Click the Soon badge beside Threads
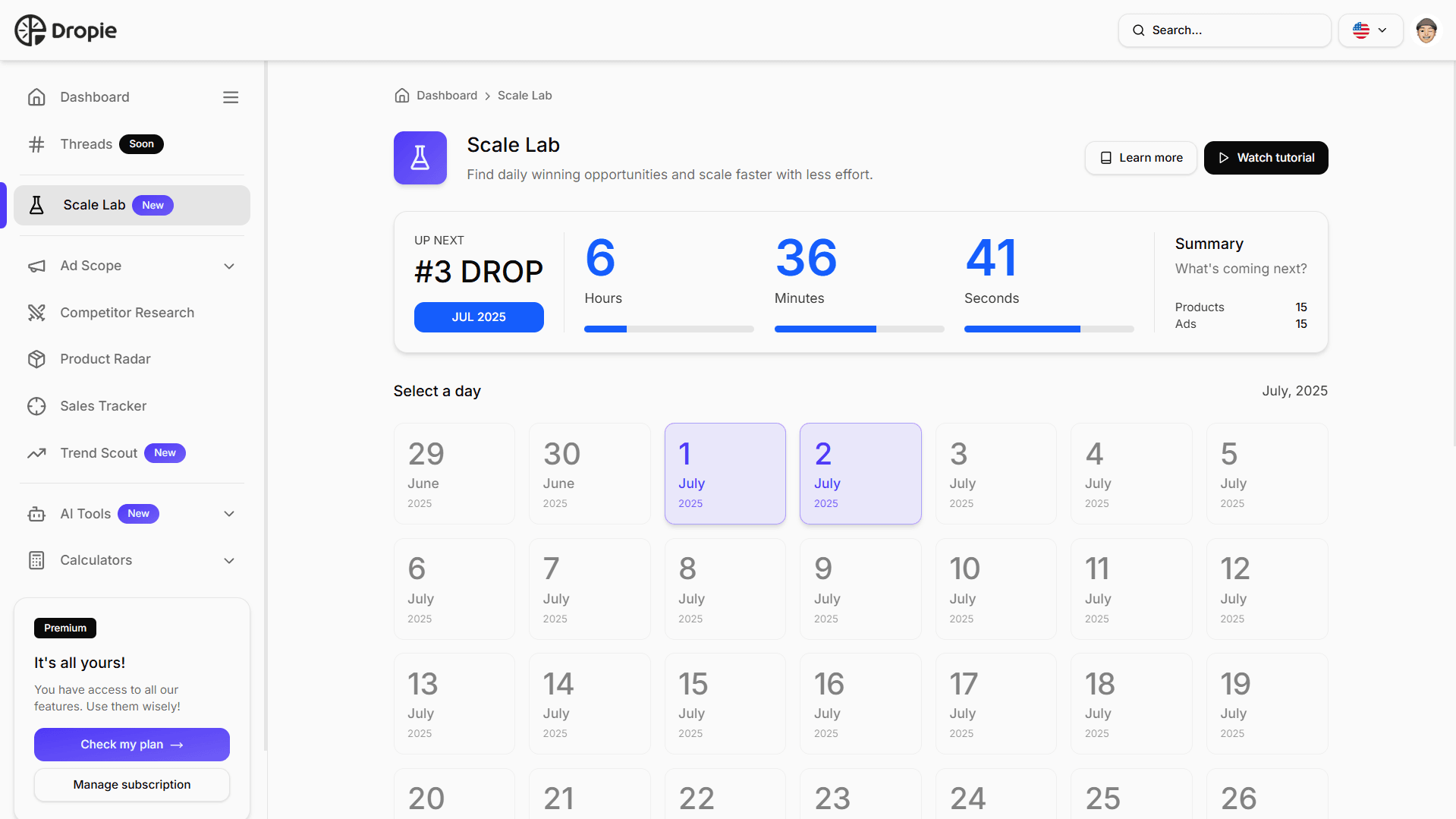 [141, 144]
